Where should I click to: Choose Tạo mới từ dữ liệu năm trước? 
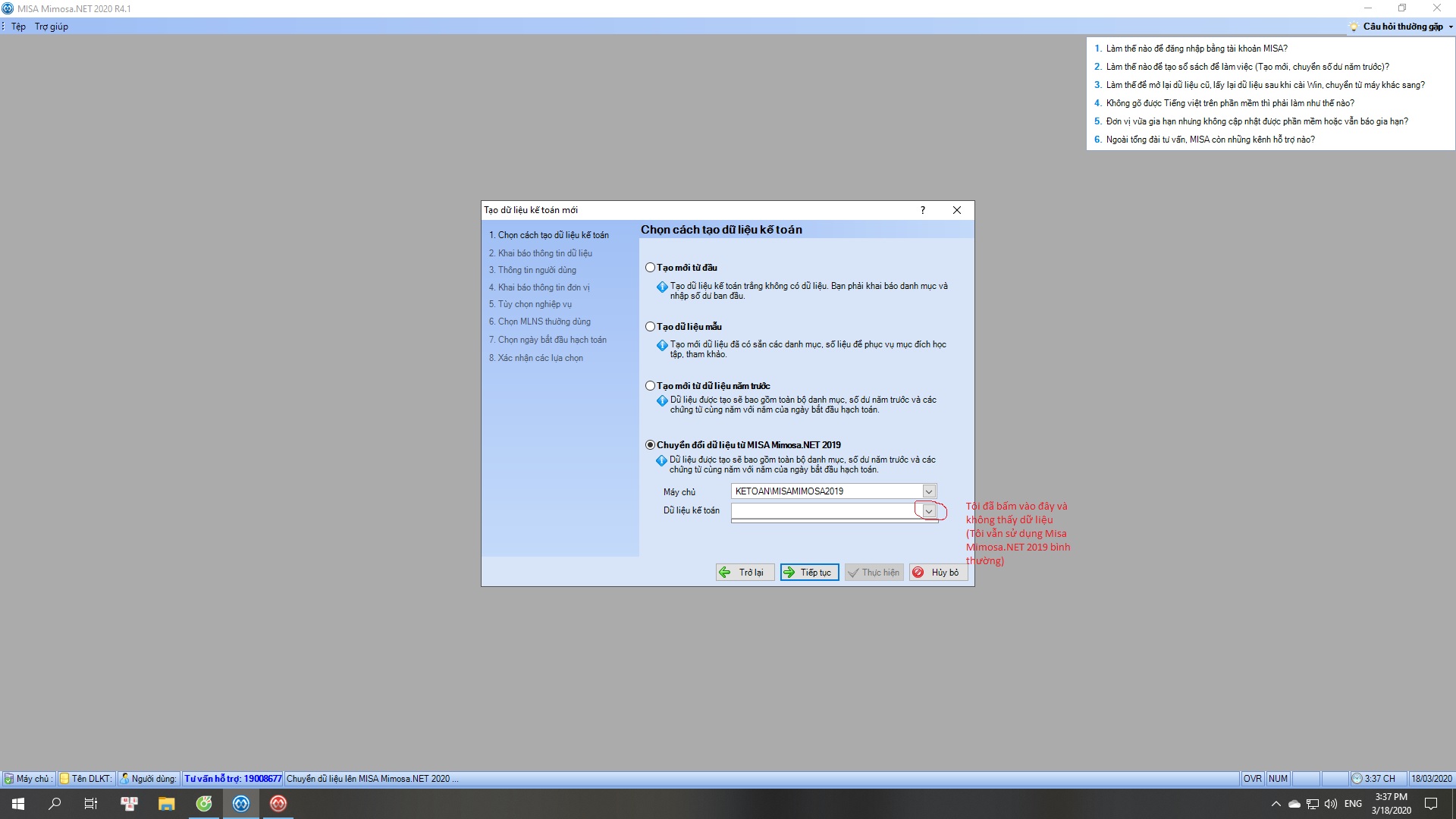point(650,386)
